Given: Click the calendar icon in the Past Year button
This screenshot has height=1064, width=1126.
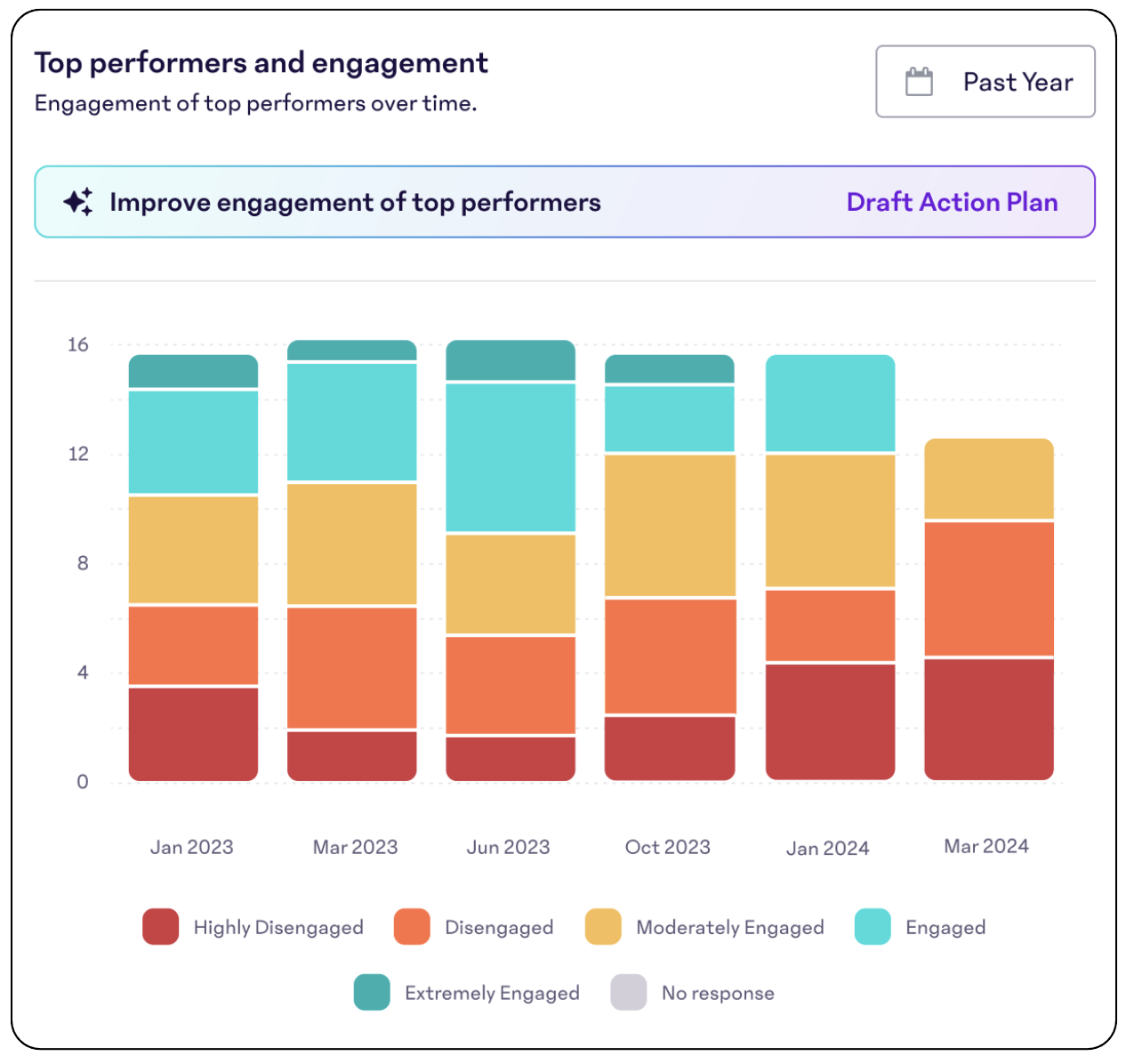Looking at the screenshot, I should click(x=921, y=80).
